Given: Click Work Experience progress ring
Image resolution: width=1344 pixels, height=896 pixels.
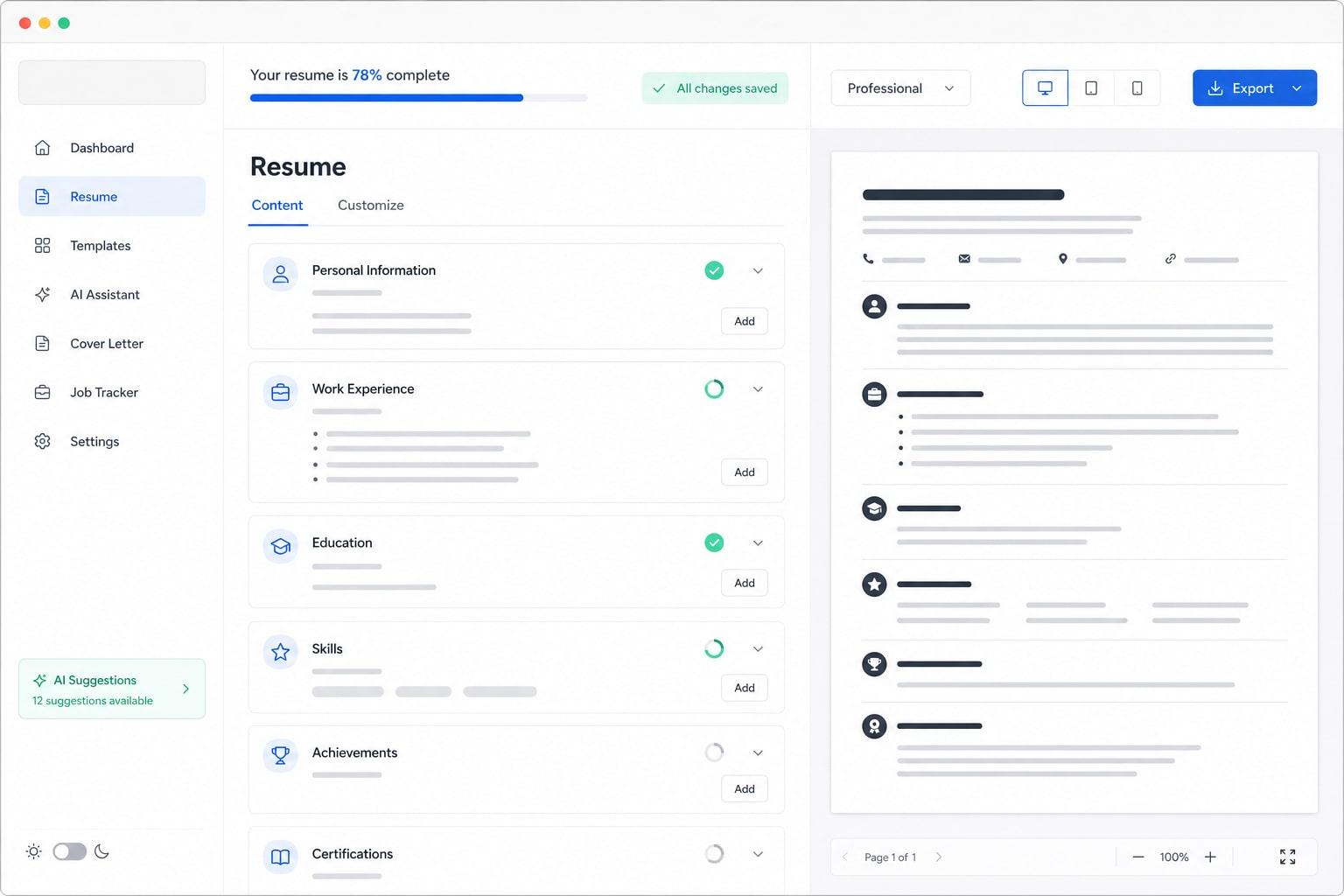Looking at the screenshot, I should 714,389.
